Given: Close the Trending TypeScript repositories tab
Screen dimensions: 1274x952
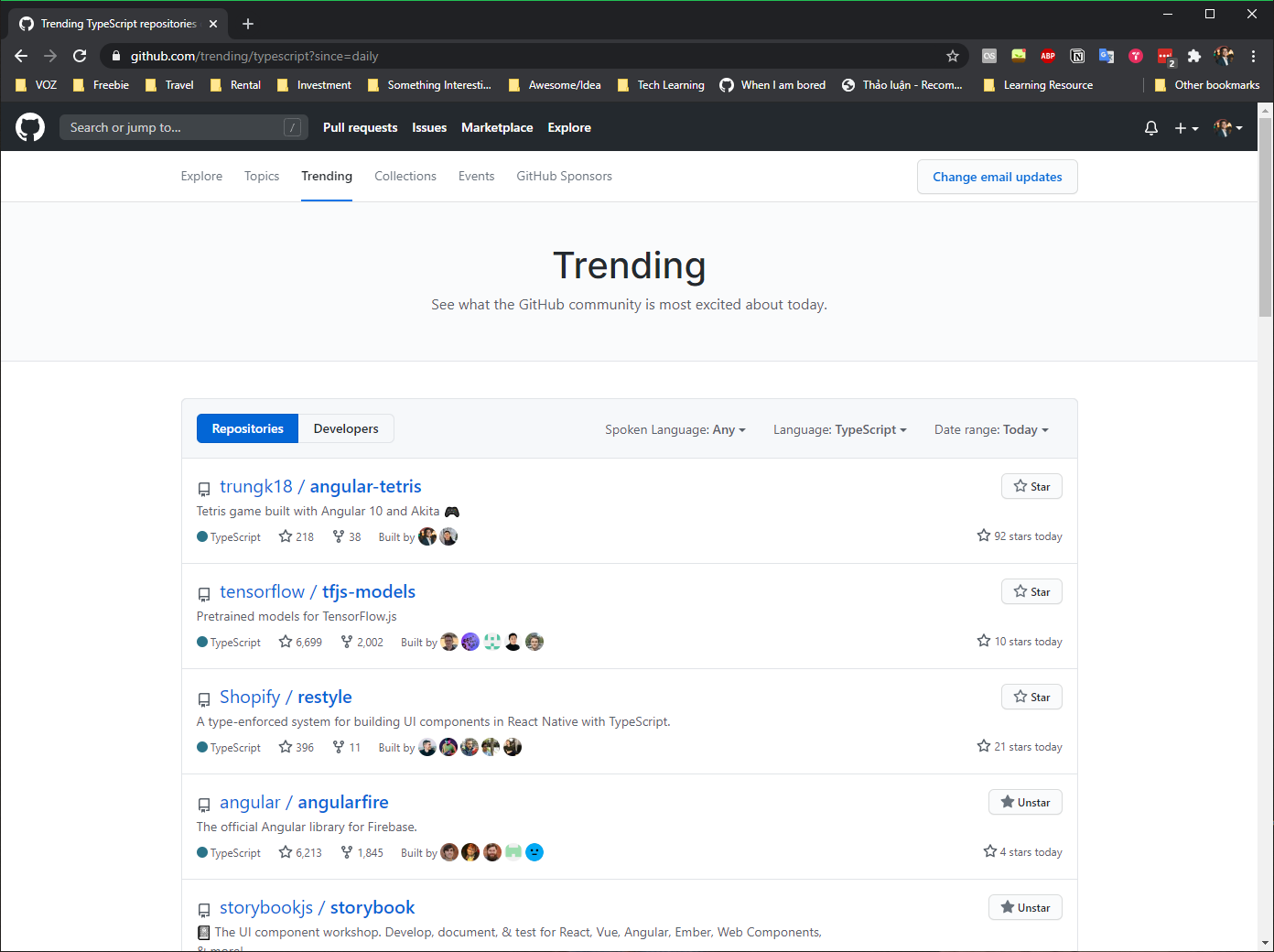Looking at the screenshot, I should point(213,24).
